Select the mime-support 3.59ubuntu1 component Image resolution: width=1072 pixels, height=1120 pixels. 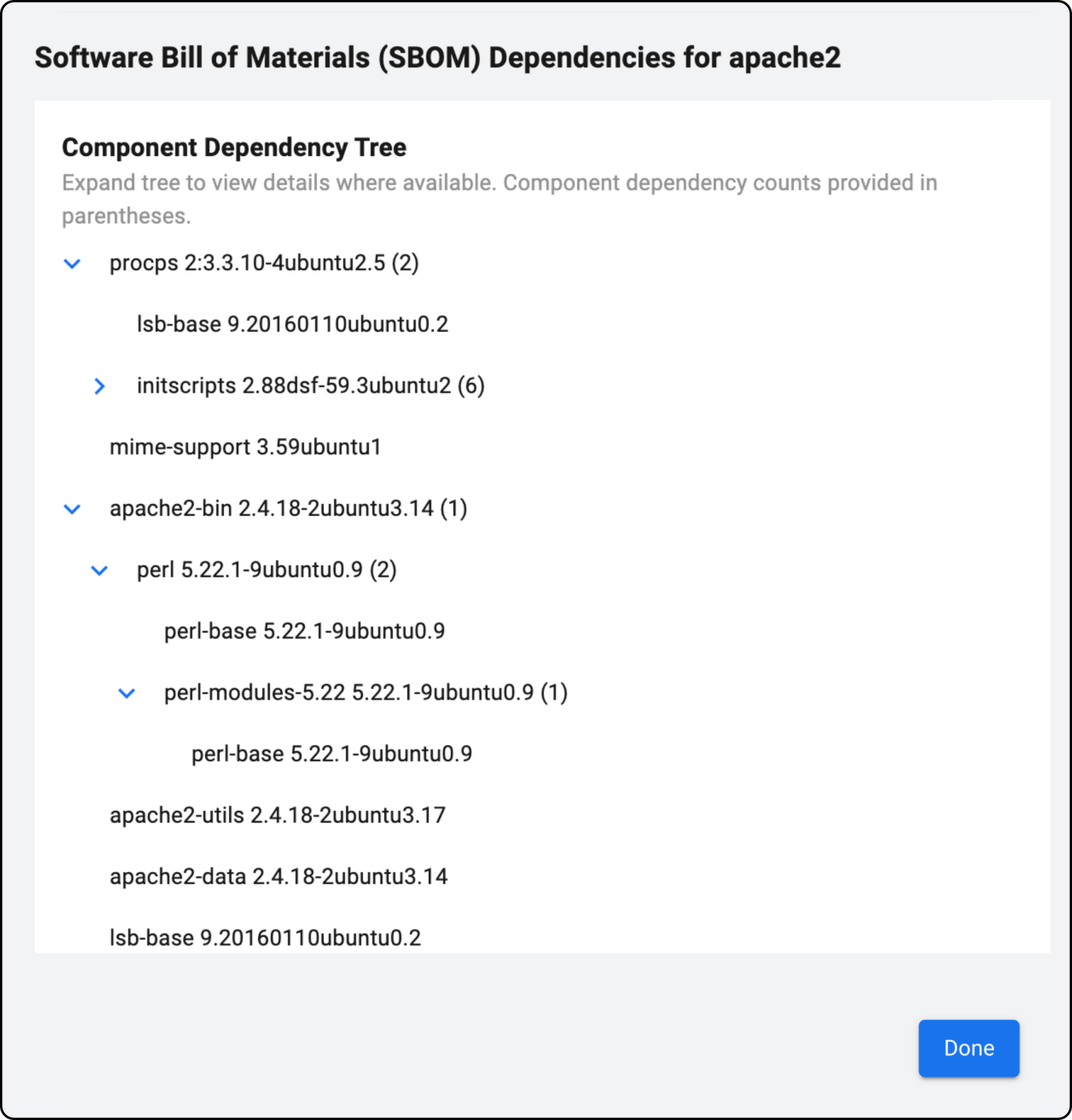coord(245,447)
